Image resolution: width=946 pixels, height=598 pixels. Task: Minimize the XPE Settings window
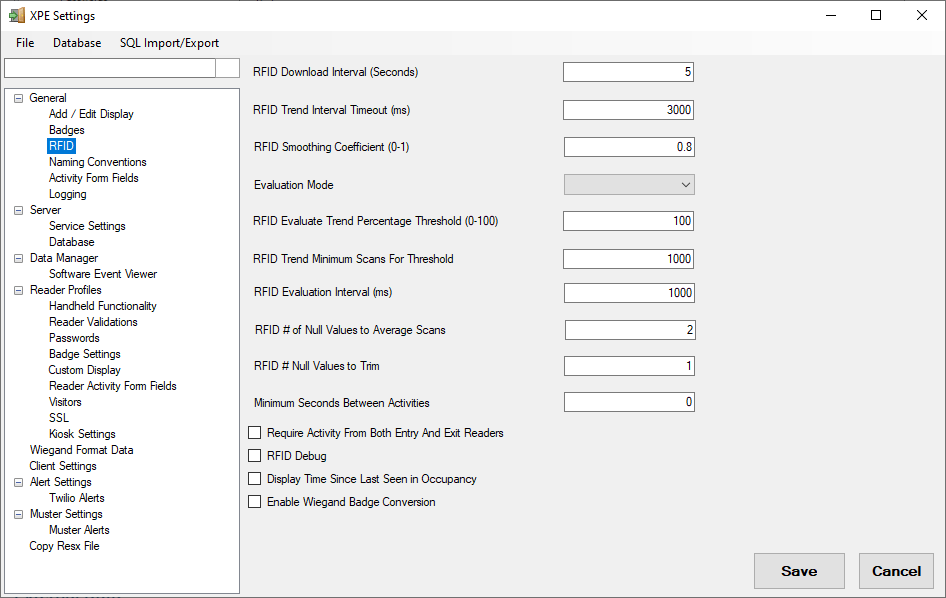[x=831, y=15]
